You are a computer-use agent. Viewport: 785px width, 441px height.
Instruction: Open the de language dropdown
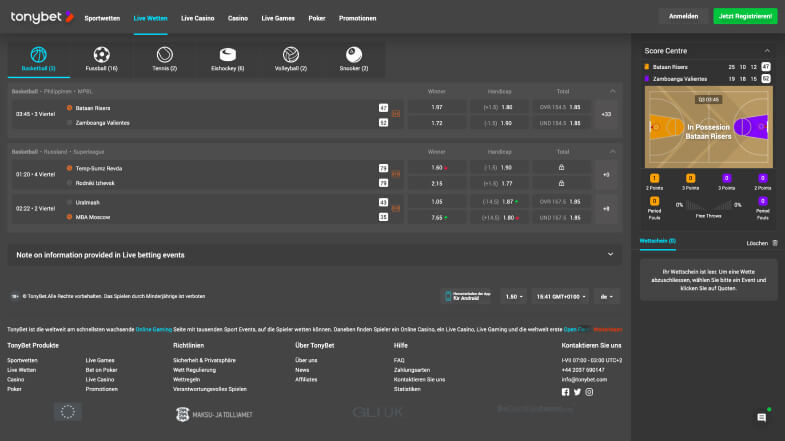[606, 296]
